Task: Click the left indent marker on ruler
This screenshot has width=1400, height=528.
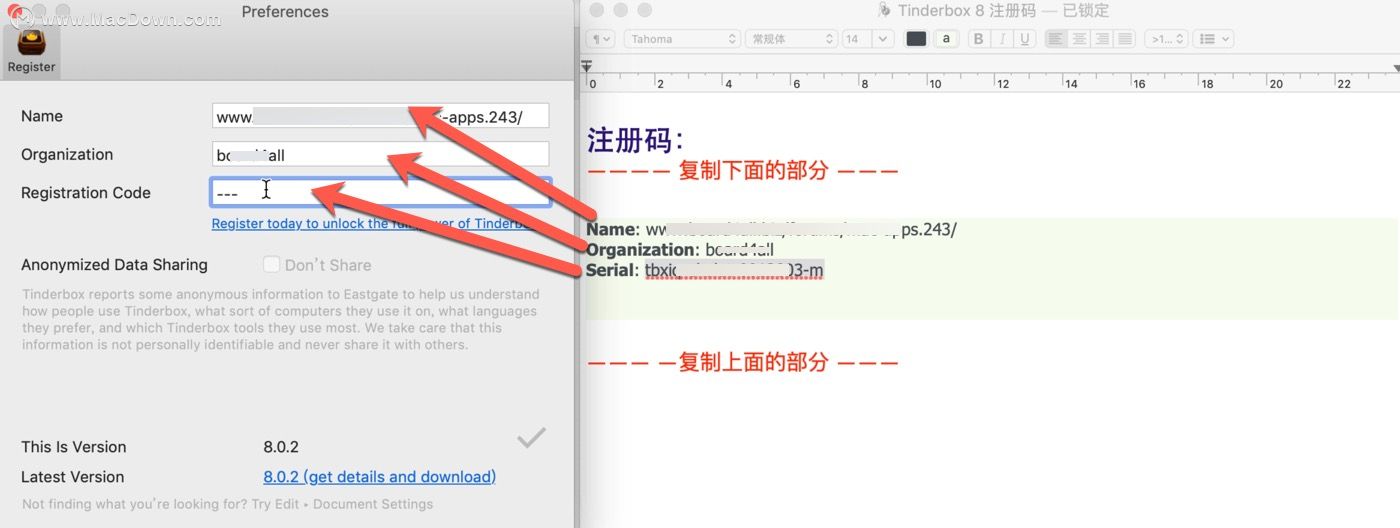Action: [587, 67]
